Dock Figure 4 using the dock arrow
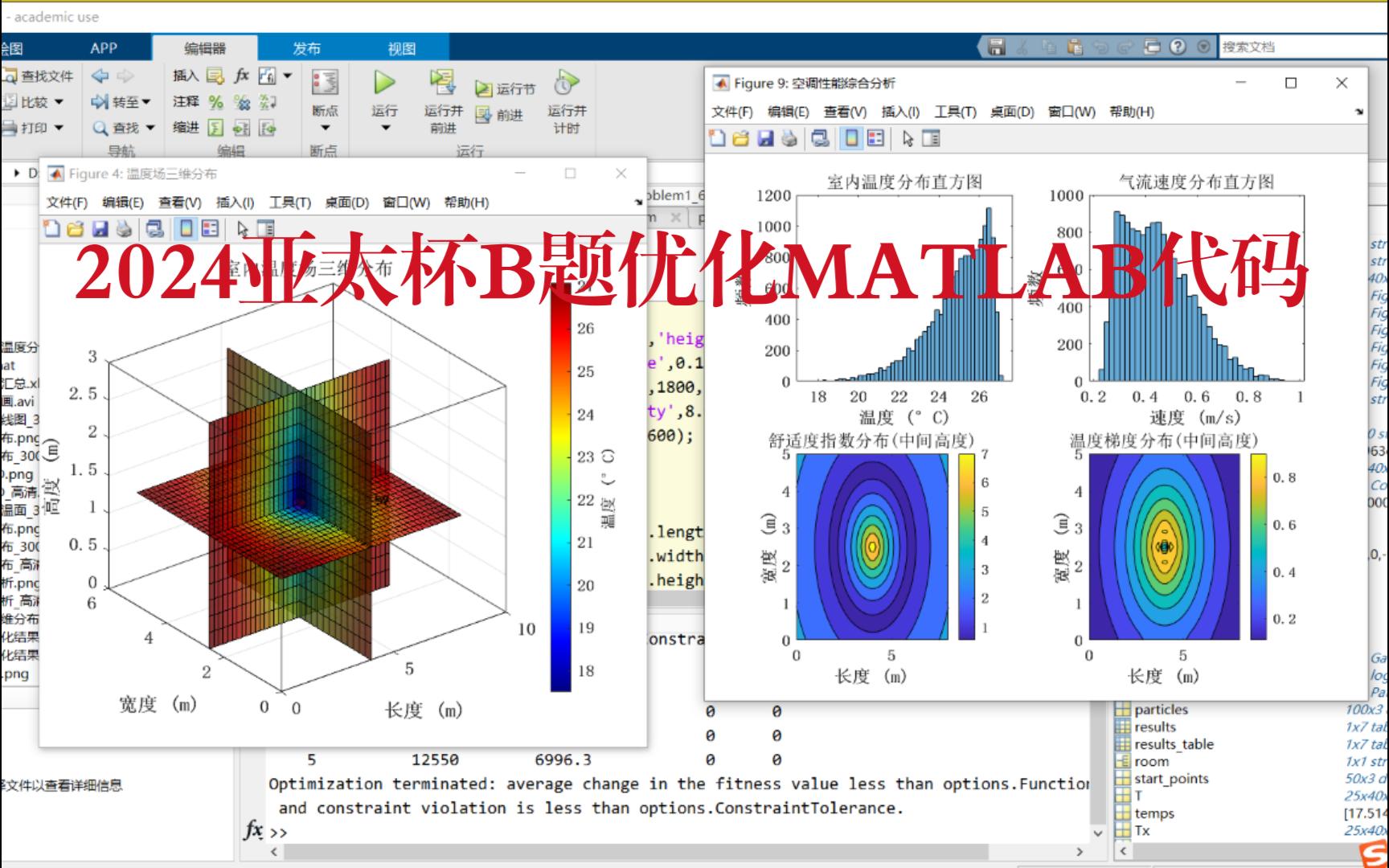The height and width of the screenshot is (868, 1389). 639,203
